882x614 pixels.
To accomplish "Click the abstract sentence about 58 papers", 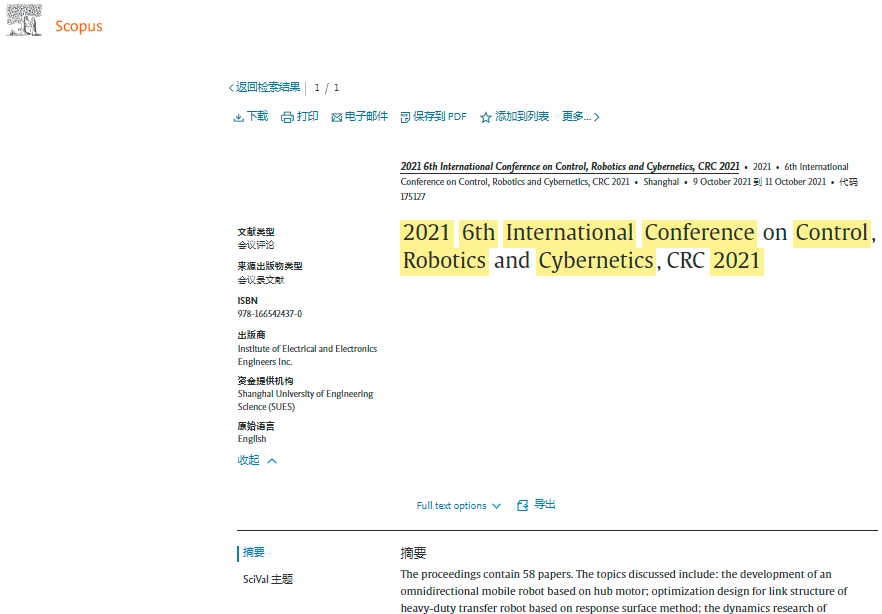I will coord(487,574).
